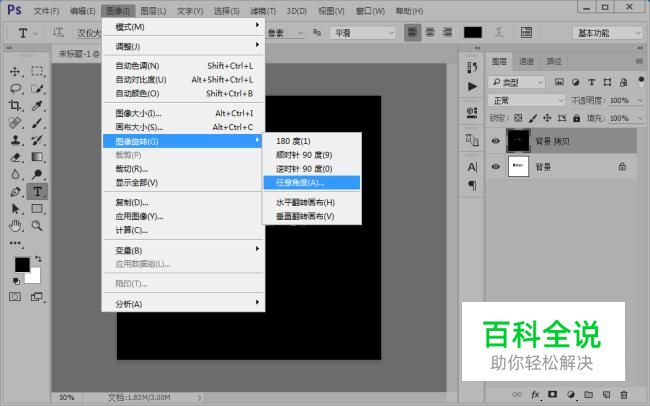The height and width of the screenshot is (406, 650).
Task: Click foreground color swatch
Action: tap(22, 265)
